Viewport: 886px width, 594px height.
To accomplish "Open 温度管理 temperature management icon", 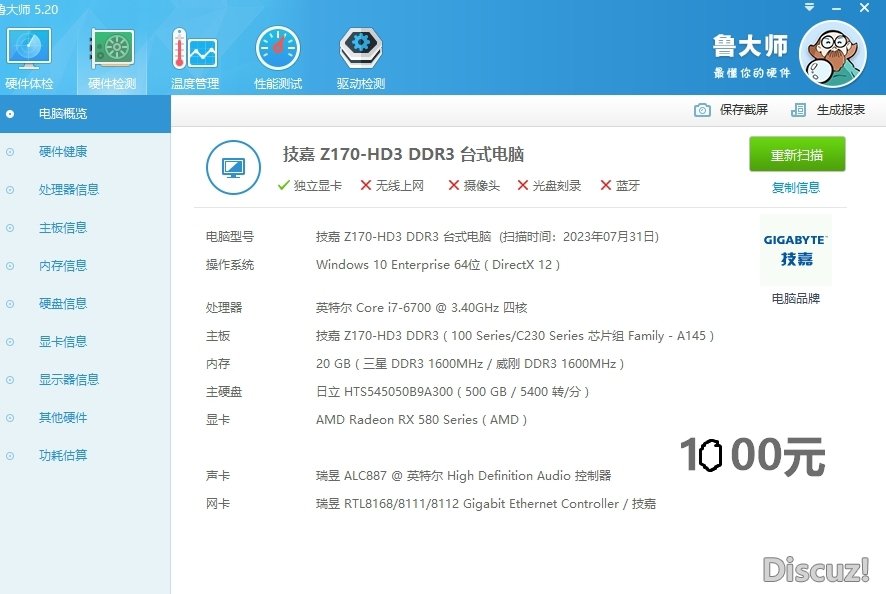I will tap(195, 59).
